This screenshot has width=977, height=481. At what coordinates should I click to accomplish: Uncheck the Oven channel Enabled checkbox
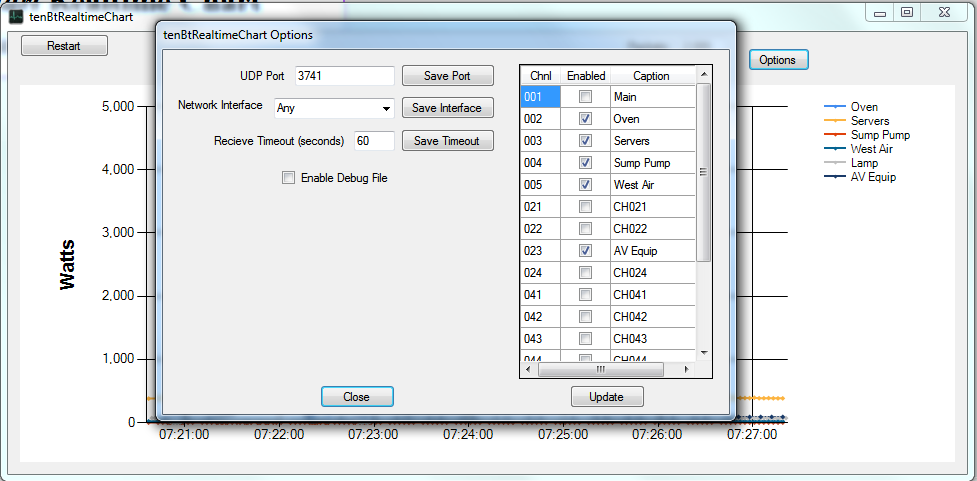tap(586, 119)
